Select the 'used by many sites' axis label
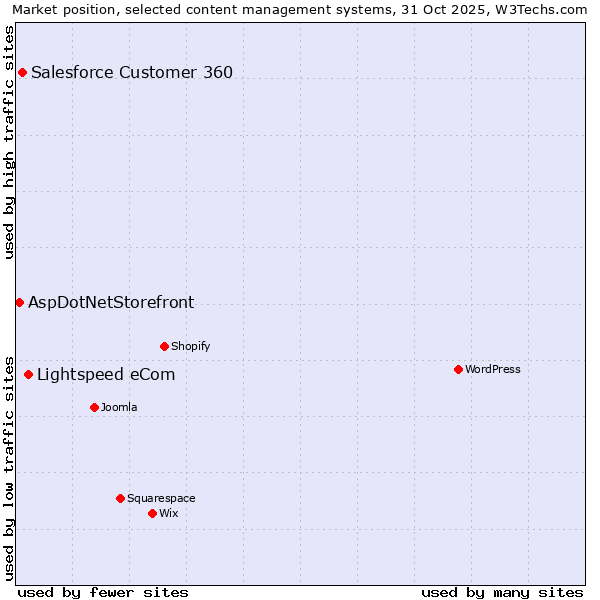This screenshot has width=600, height=600. pos(502,592)
